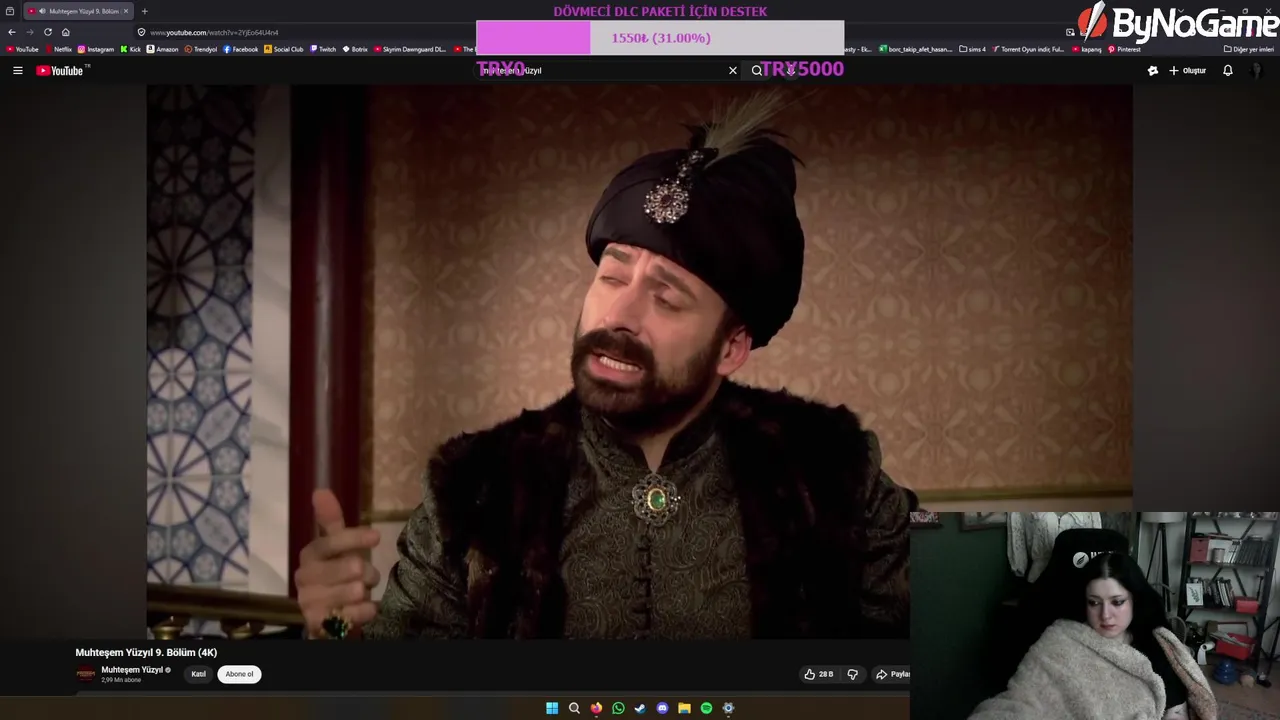
Task: Open the Pinterest bookmark
Action: [x=1124, y=49]
